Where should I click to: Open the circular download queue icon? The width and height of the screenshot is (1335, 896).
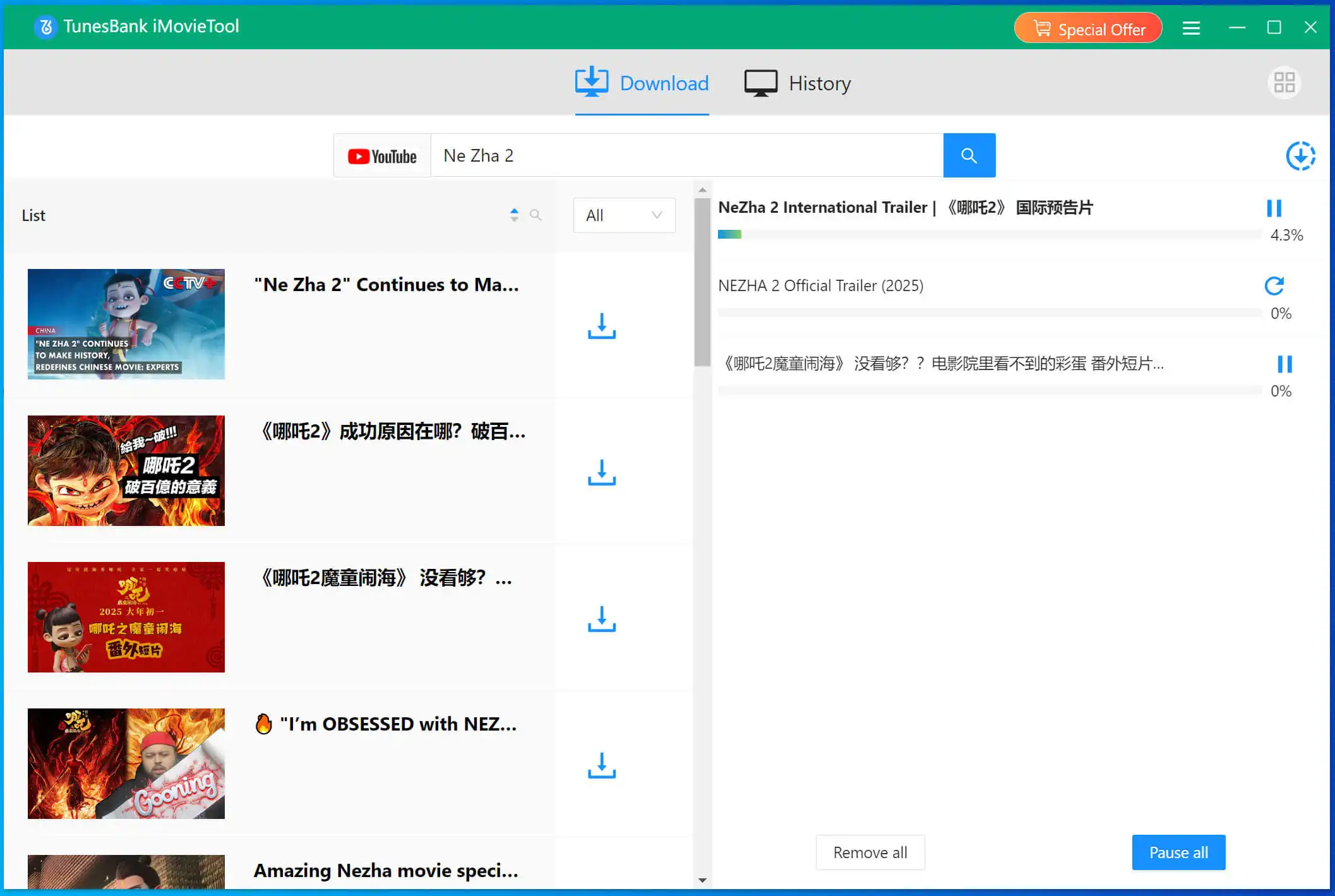[x=1300, y=156]
